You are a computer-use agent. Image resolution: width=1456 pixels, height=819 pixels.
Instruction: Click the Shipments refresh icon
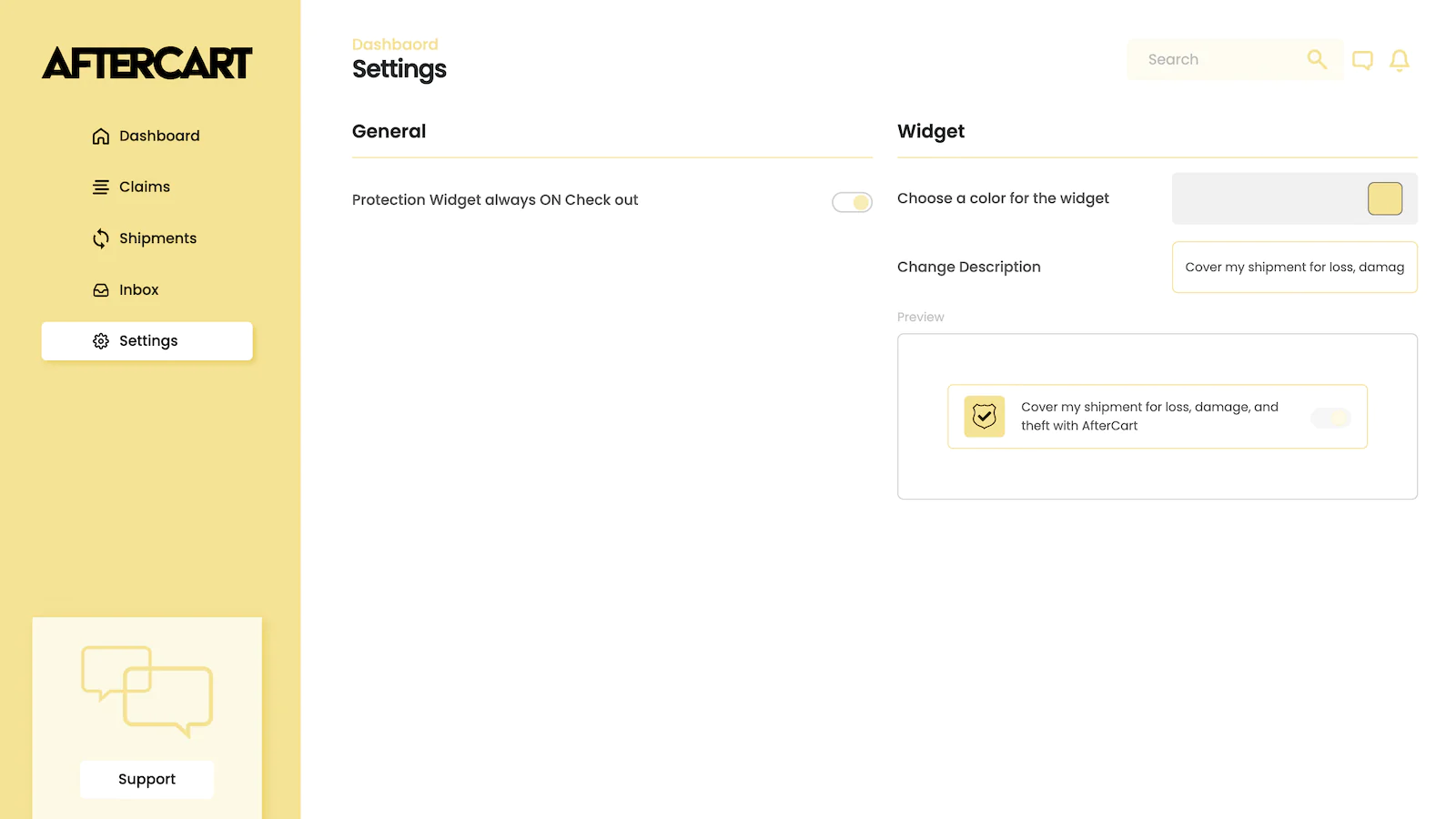(101, 238)
